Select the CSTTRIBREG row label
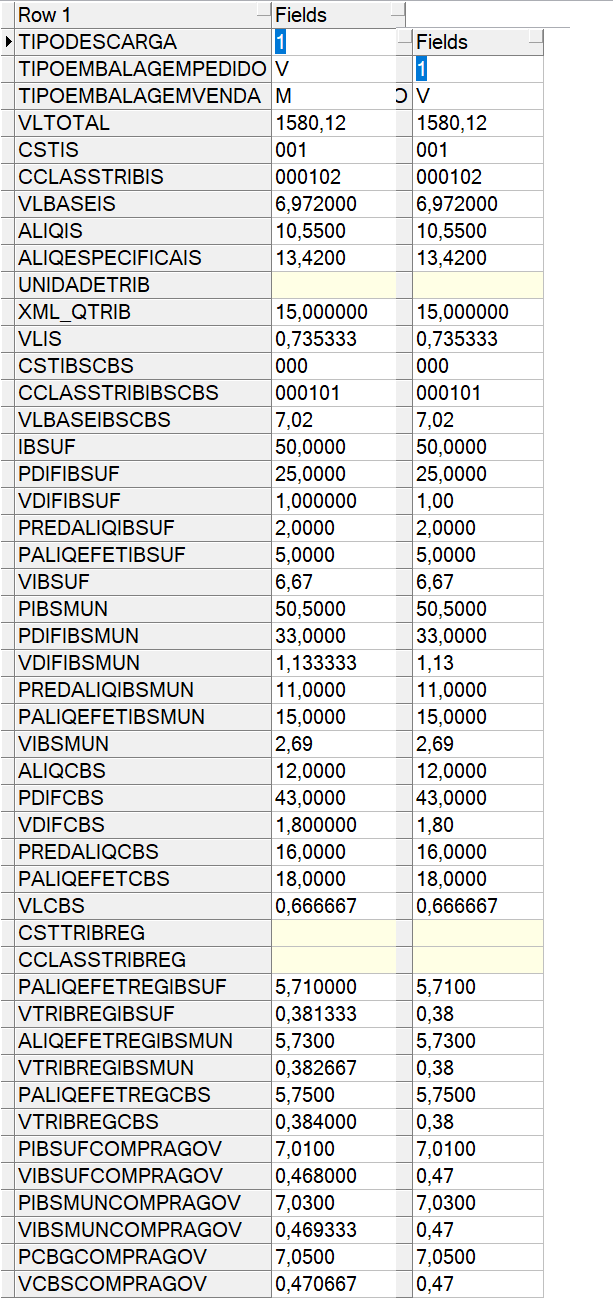Screen dimensions: 613x1312 coord(142,933)
